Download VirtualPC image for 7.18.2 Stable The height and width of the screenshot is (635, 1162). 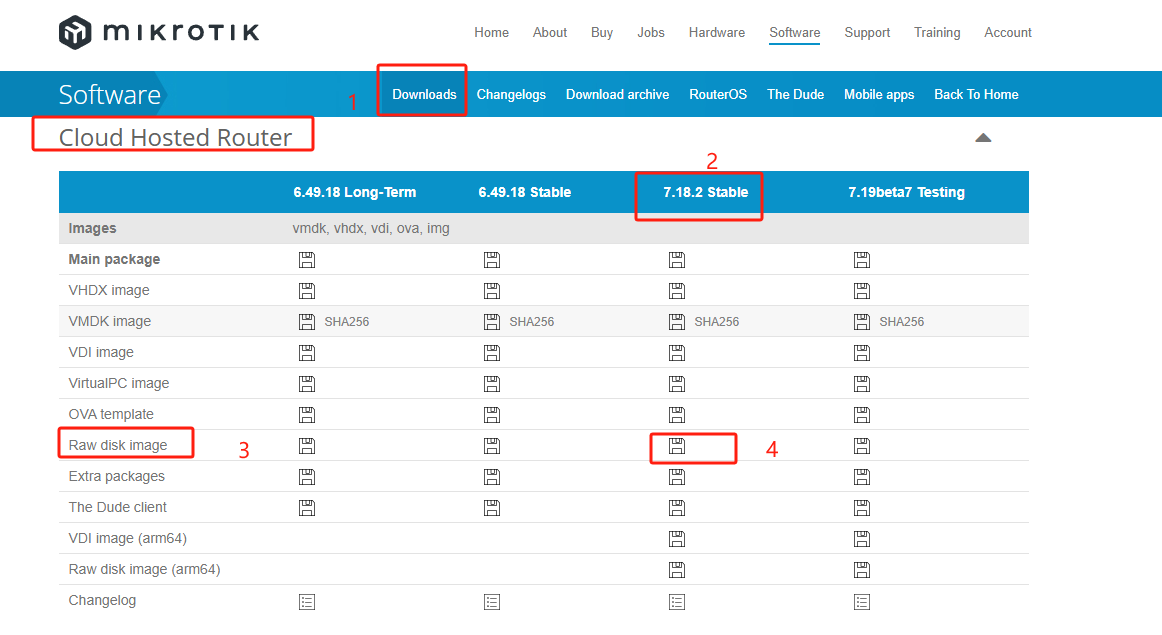[677, 384]
